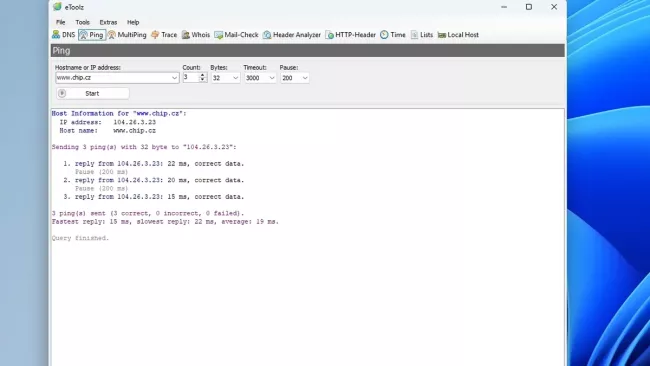Open the Extras menu

click(108, 22)
